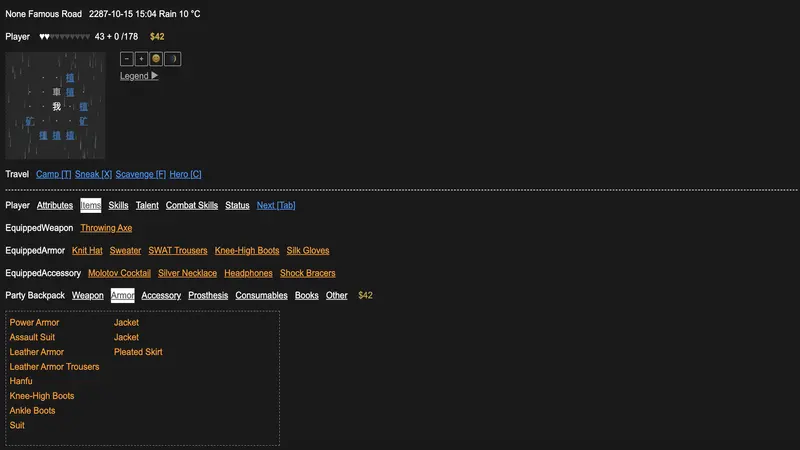Click the sun face emoji button

156,59
